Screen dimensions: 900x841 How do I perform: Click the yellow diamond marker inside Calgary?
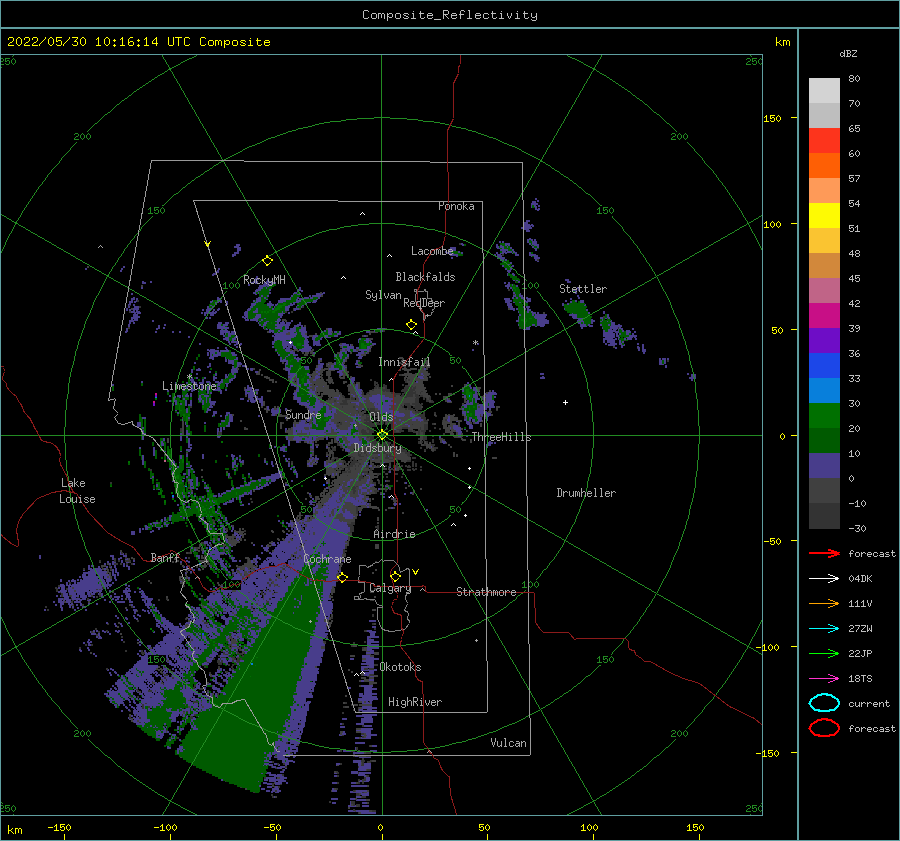coord(395,576)
